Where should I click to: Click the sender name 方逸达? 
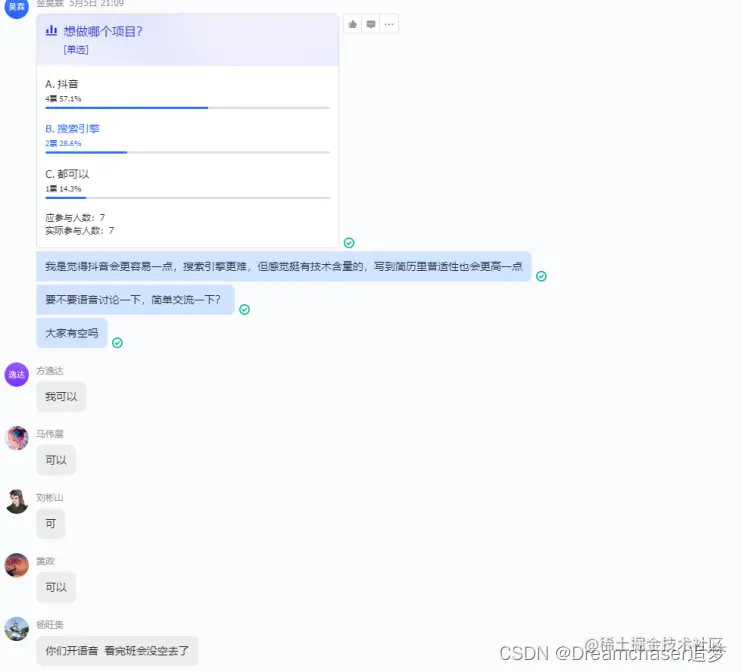pyautogui.click(x=50, y=371)
